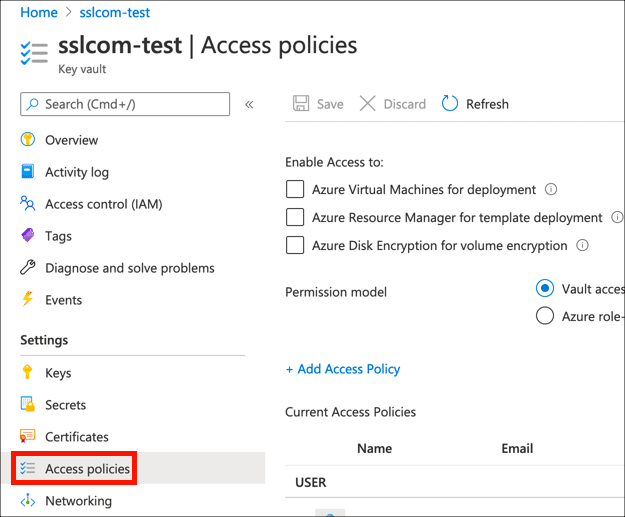The height and width of the screenshot is (517, 625).
Task: Enable Azure Virtual Machines for deployment checkbox
Action: (x=295, y=189)
